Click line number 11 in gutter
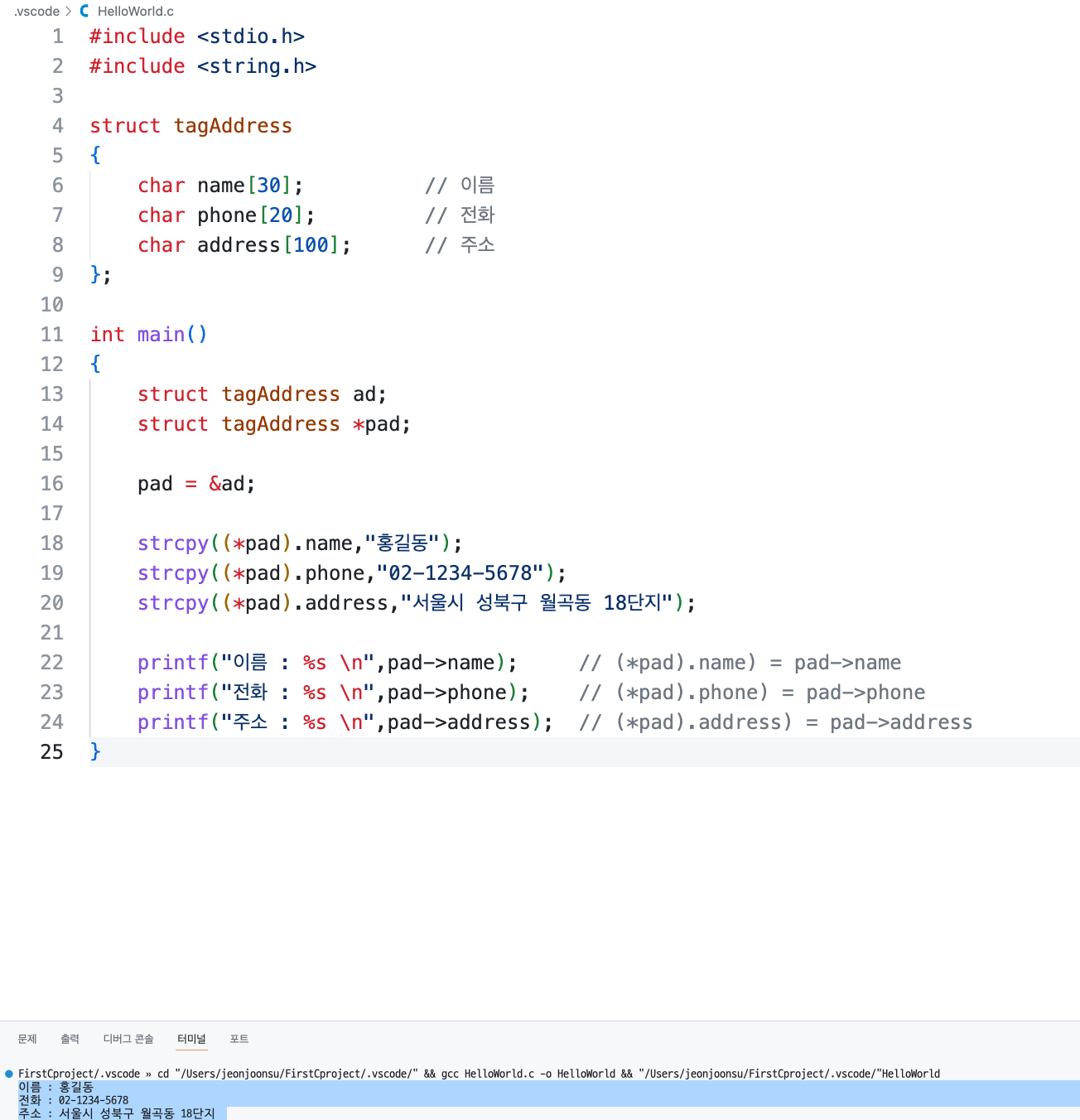 pos(52,335)
